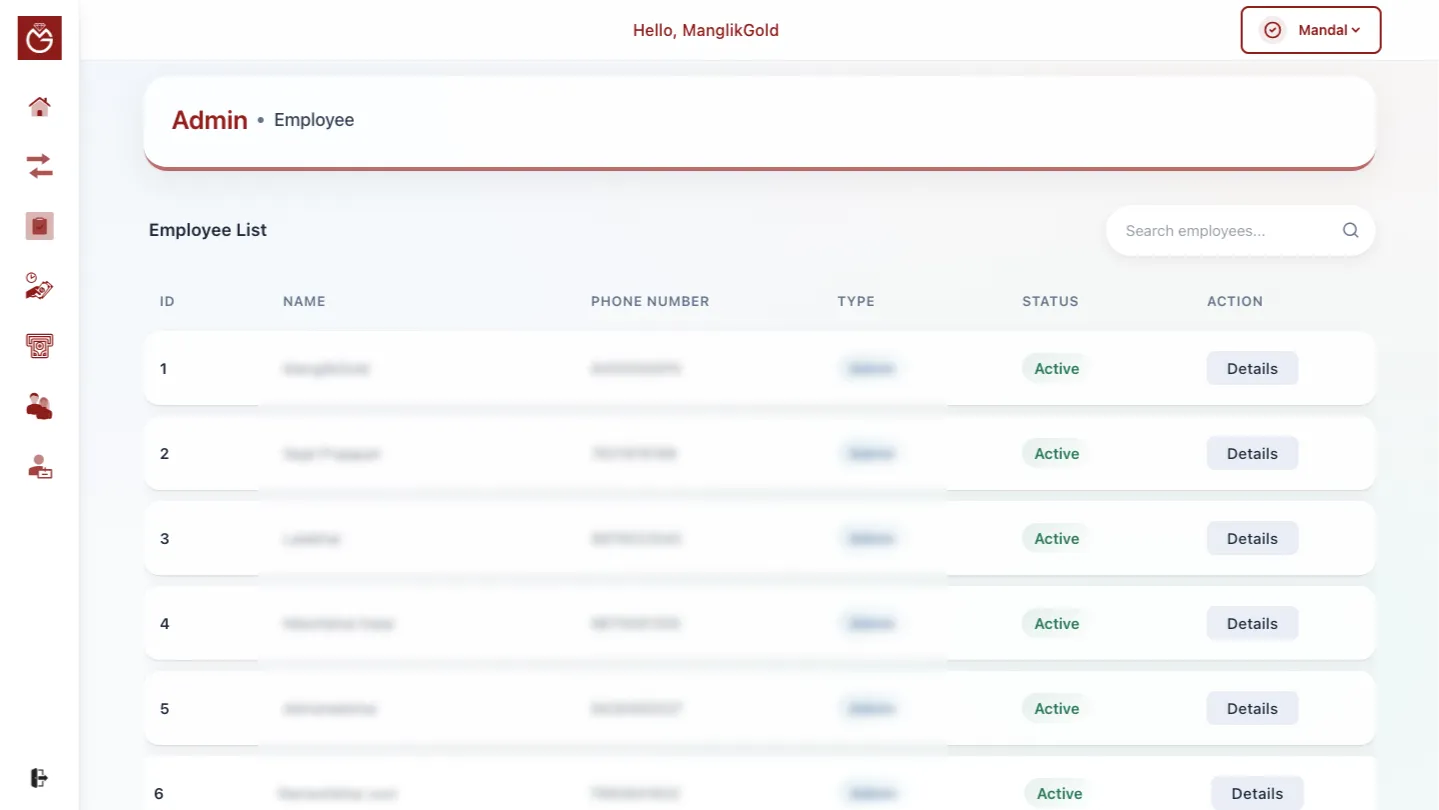The height and width of the screenshot is (810, 1439).
Task: Log out using the exit door icon
Action: click(40, 778)
